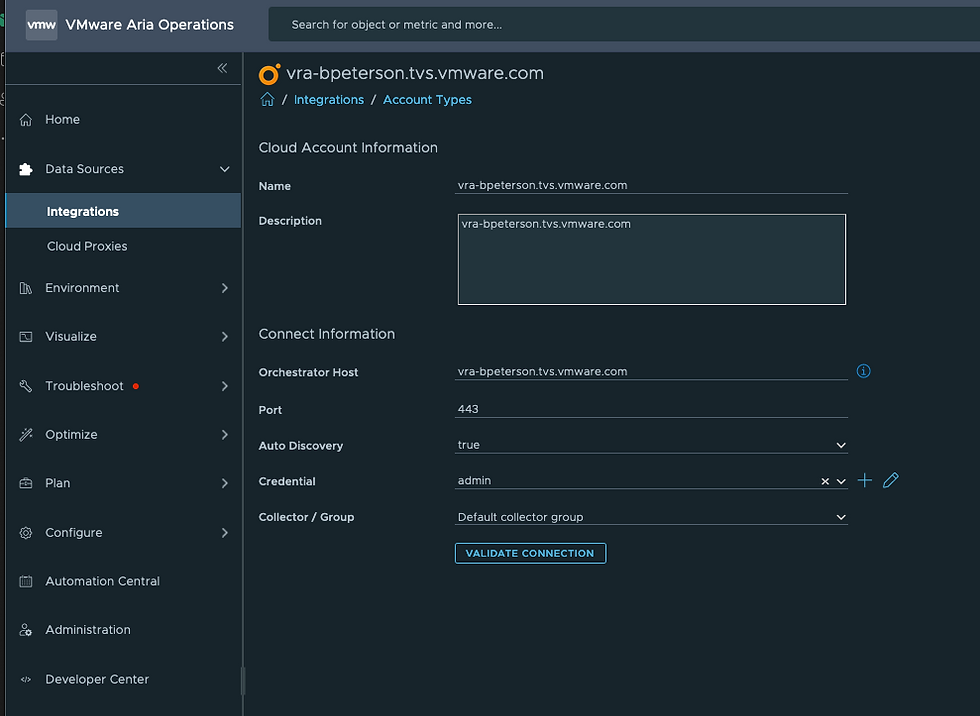Click the Administration user-gear icon
The height and width of the screenshot is (716, 980).
click(x=26, y=630)
